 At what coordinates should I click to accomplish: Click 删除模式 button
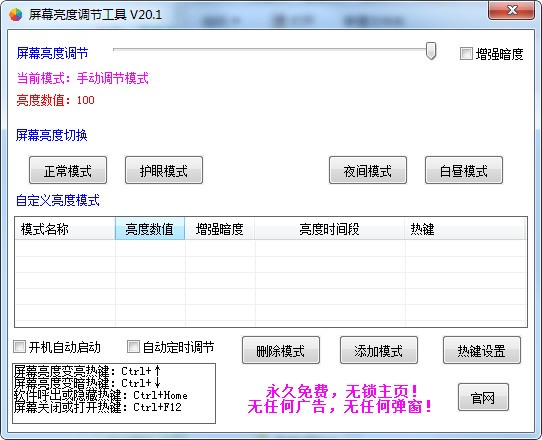281,350
